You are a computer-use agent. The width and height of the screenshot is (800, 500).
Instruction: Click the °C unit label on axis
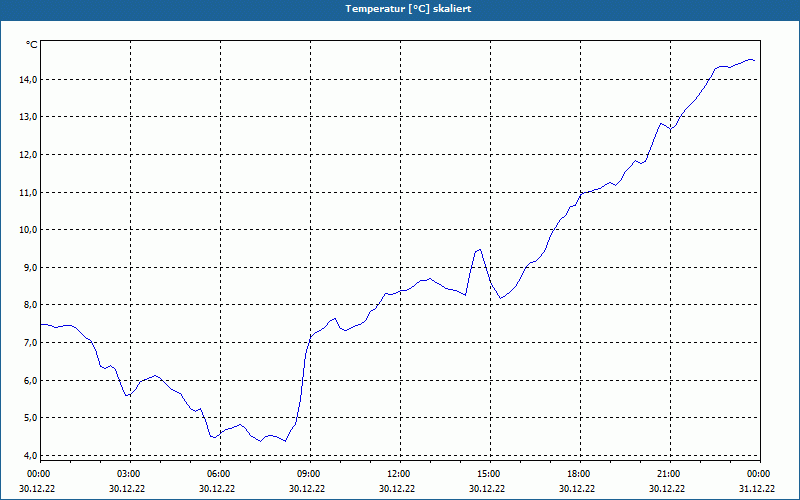[32, 45]
